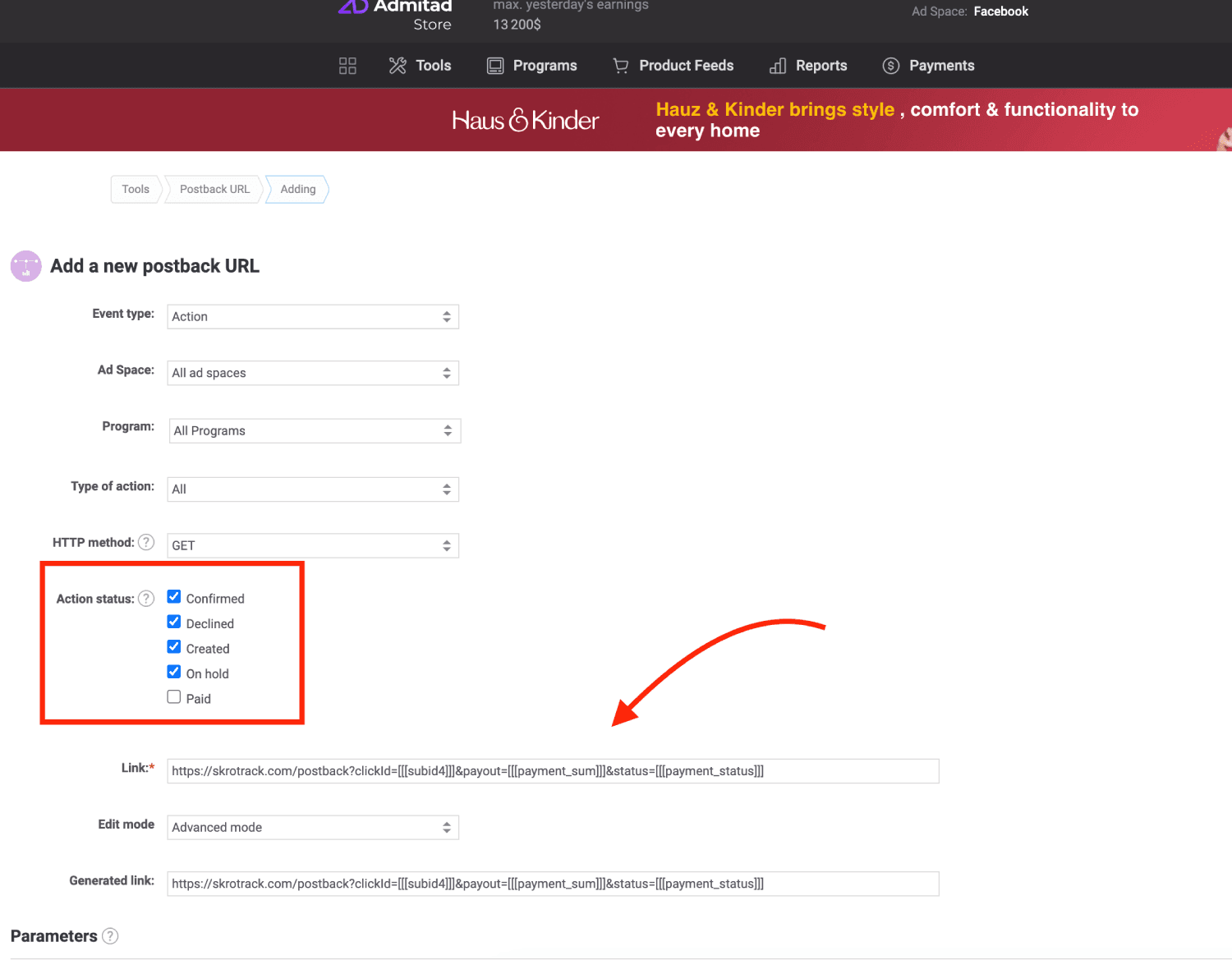Viewport: 1232px width, 960px height.
Task: Click the purple postback URL icon
Action: tap(26, 266)
